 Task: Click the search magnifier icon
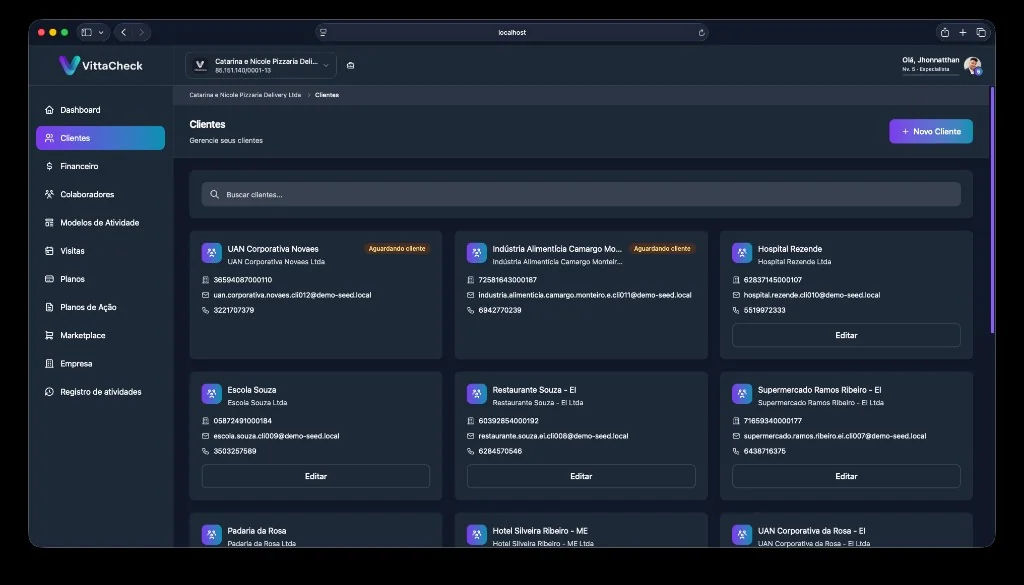tap(214, 195)
